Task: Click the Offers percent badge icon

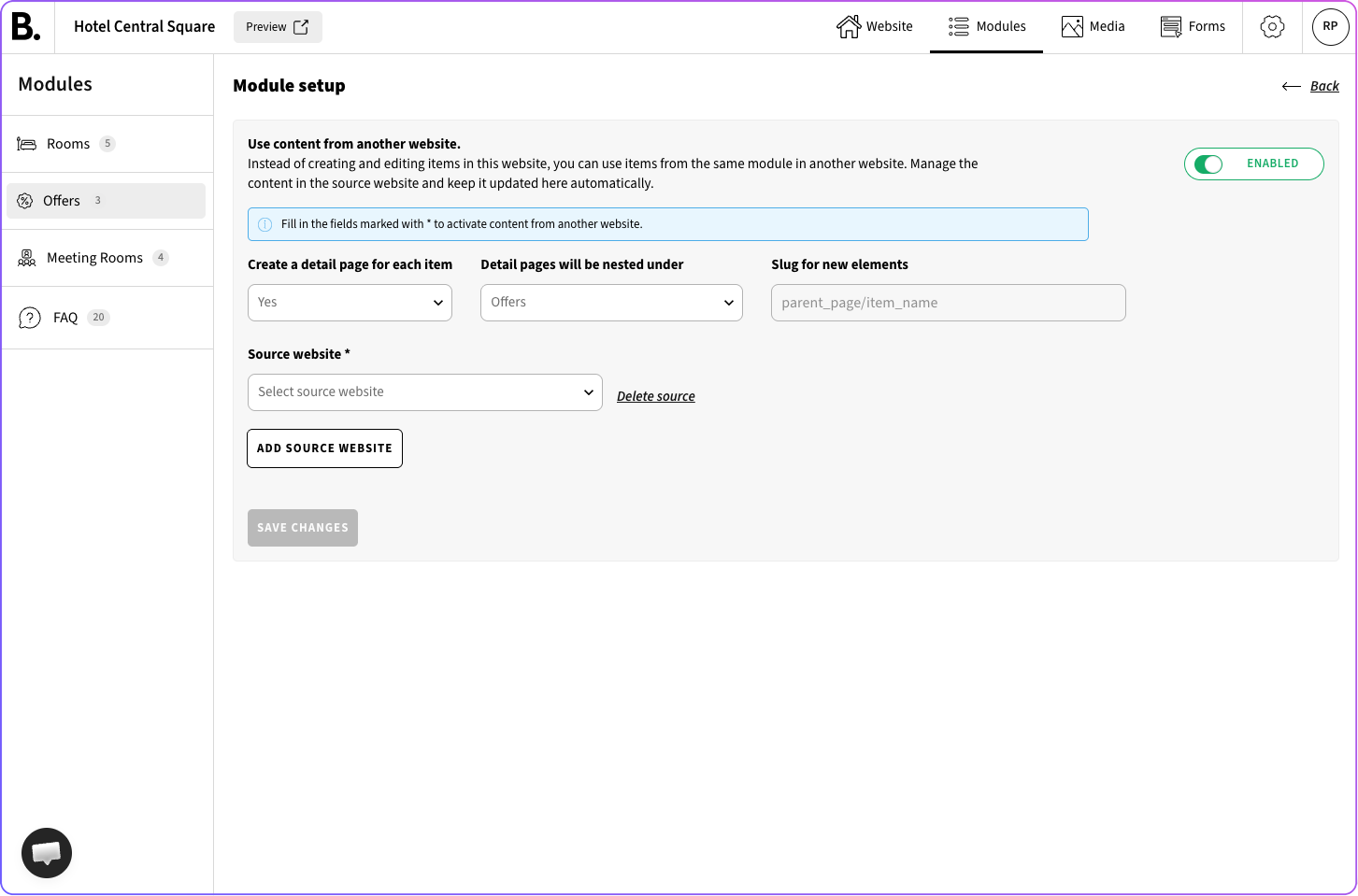Action: pyautogui.click(x=25, y=201)
